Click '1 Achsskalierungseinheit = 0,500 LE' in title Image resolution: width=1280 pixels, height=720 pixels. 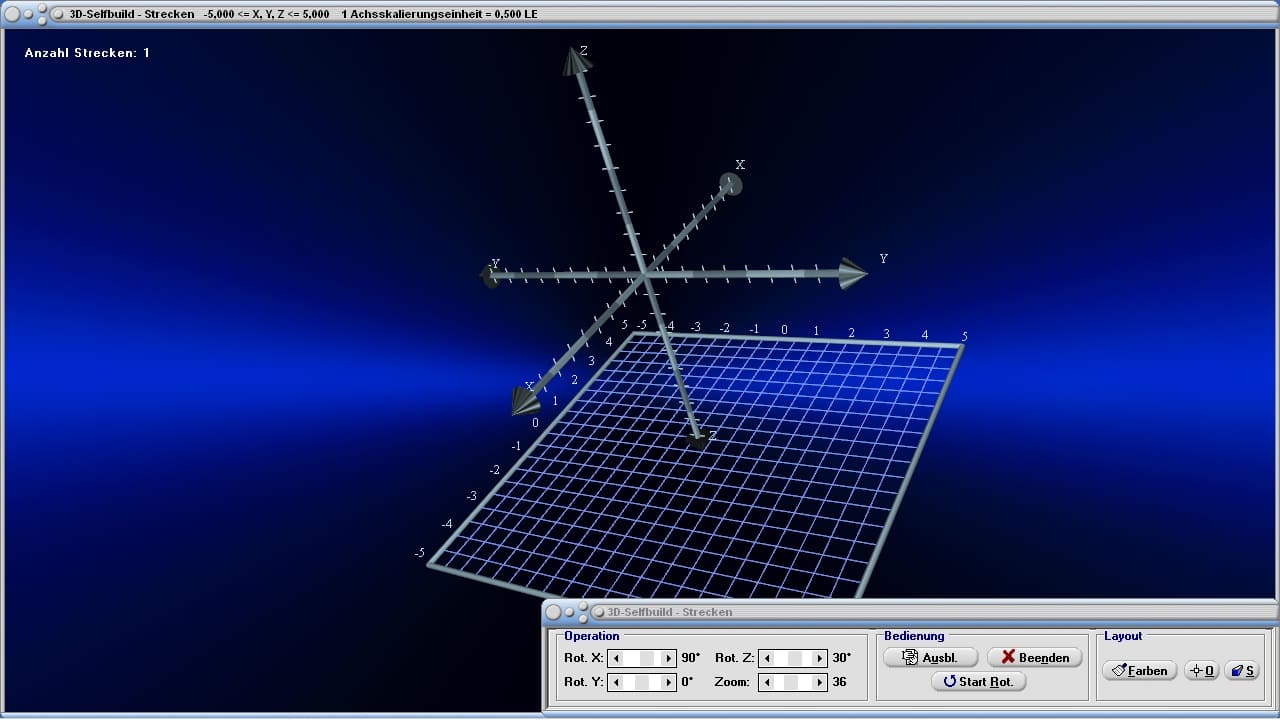(x=439, y=14)
